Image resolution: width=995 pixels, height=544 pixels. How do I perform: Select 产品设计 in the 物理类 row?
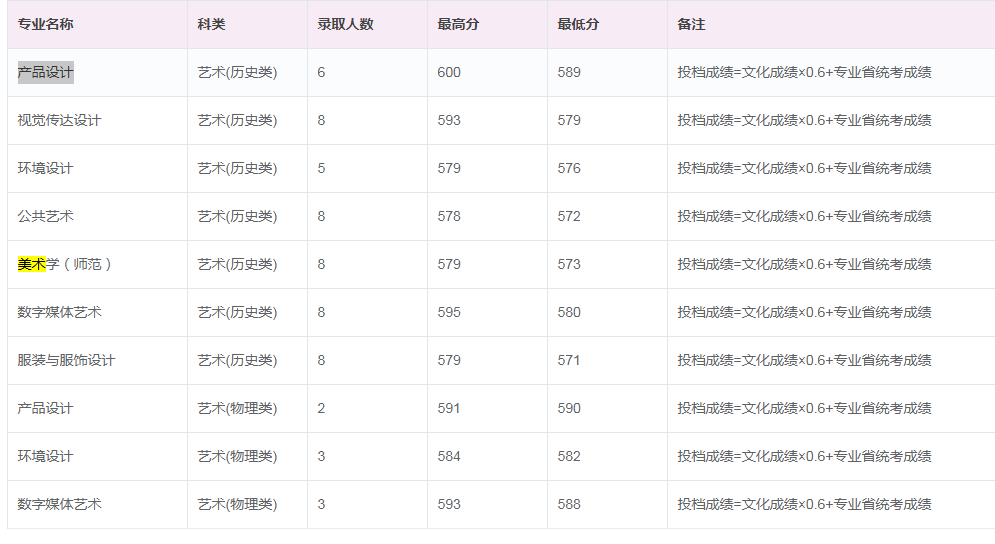click(46, 408)
